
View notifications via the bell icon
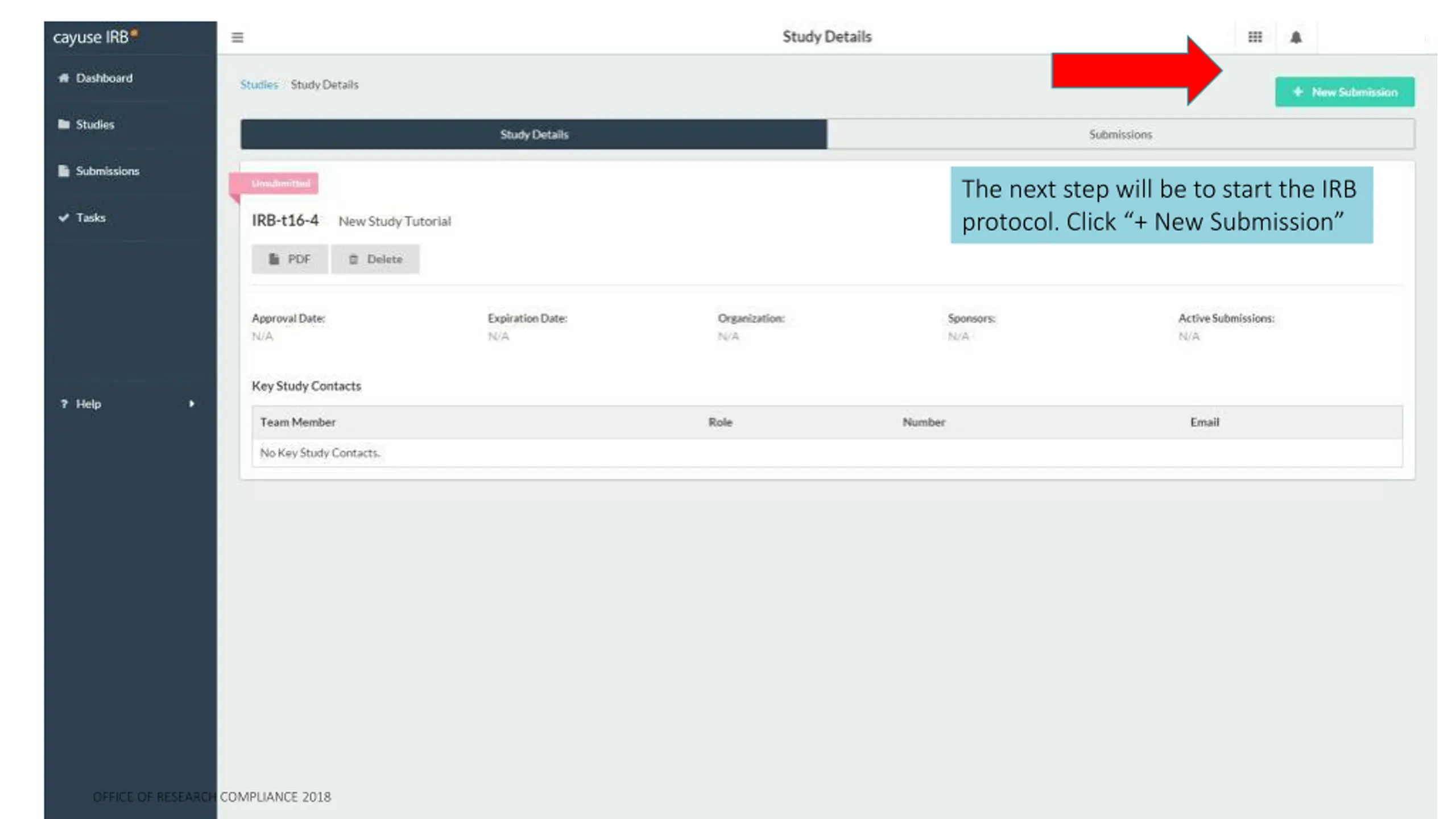pos(1296,38)
